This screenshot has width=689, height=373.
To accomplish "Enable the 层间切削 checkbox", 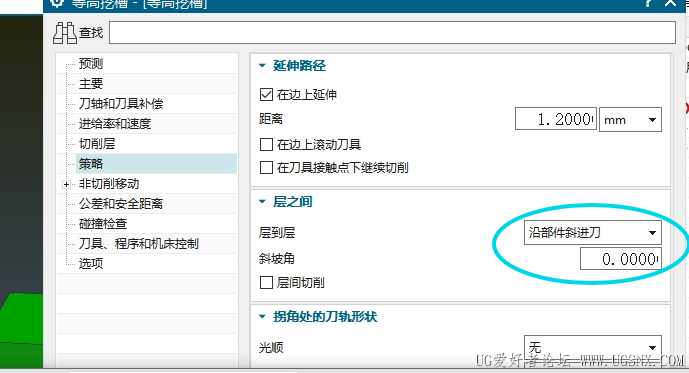I will tap(266, 282).
